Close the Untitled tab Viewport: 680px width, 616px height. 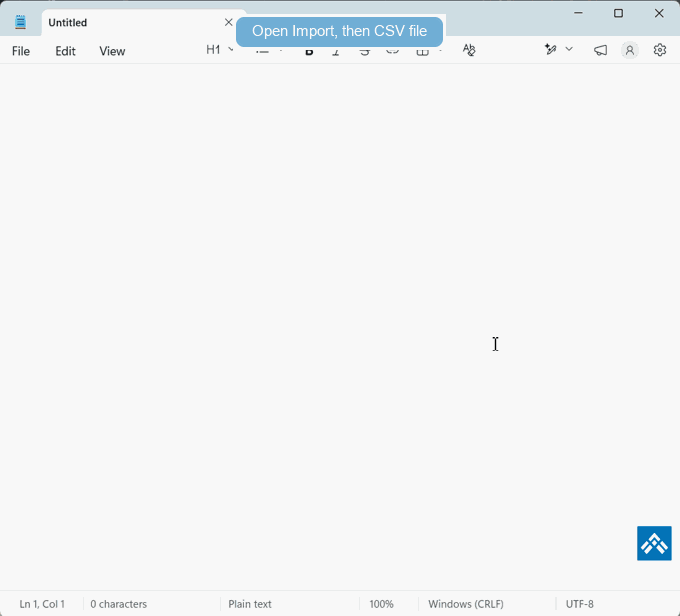tap(229, 22)
